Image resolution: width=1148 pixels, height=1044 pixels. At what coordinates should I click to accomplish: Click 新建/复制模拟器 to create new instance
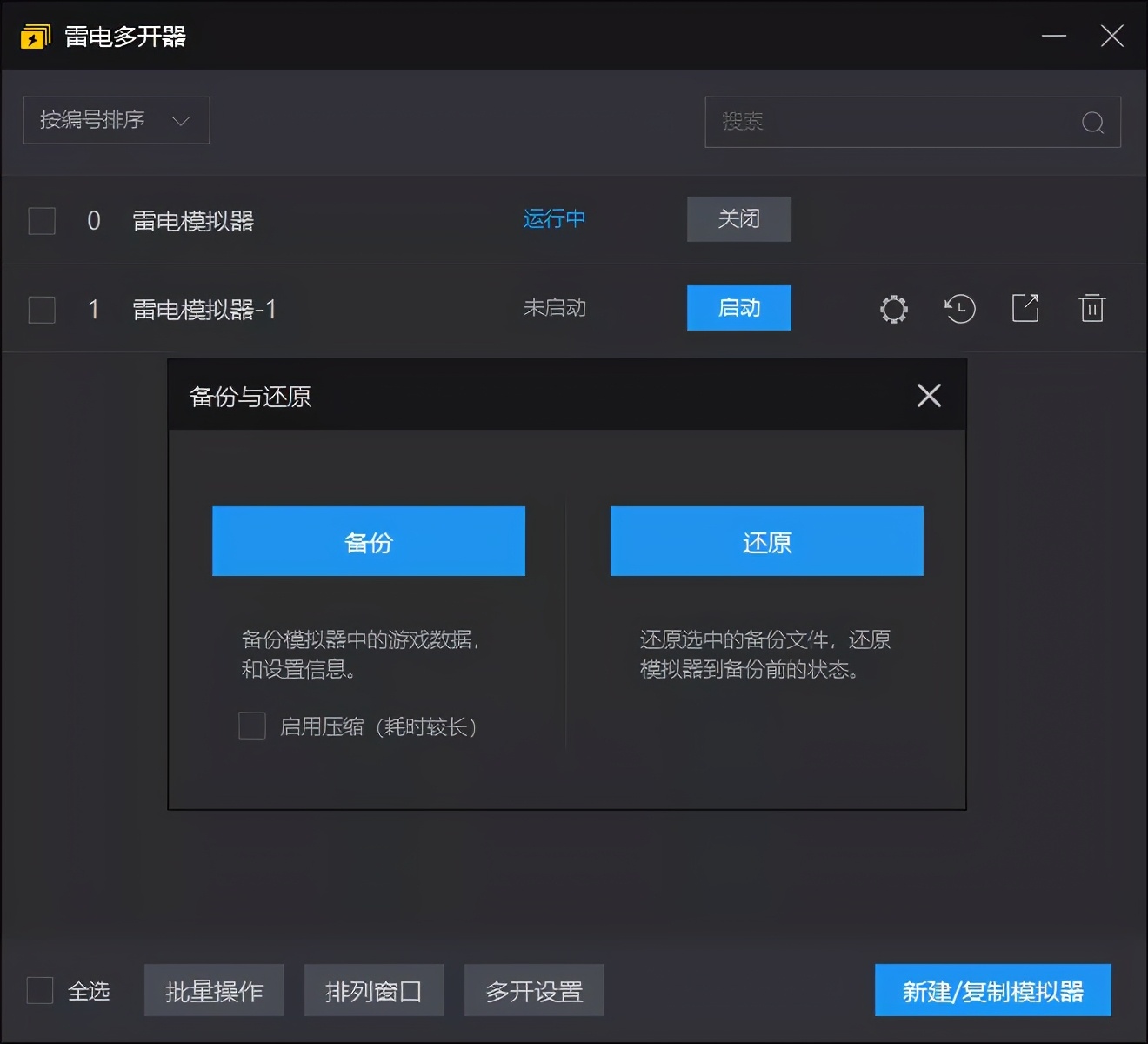(991, 990)
